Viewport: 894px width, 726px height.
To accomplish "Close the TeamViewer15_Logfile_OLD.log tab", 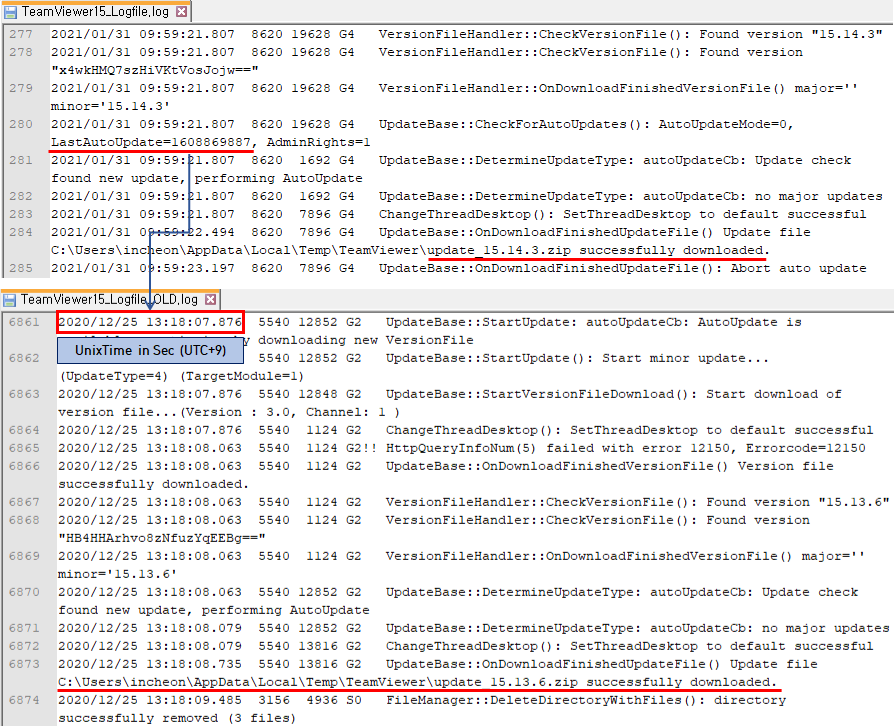I will pos(210,299).
